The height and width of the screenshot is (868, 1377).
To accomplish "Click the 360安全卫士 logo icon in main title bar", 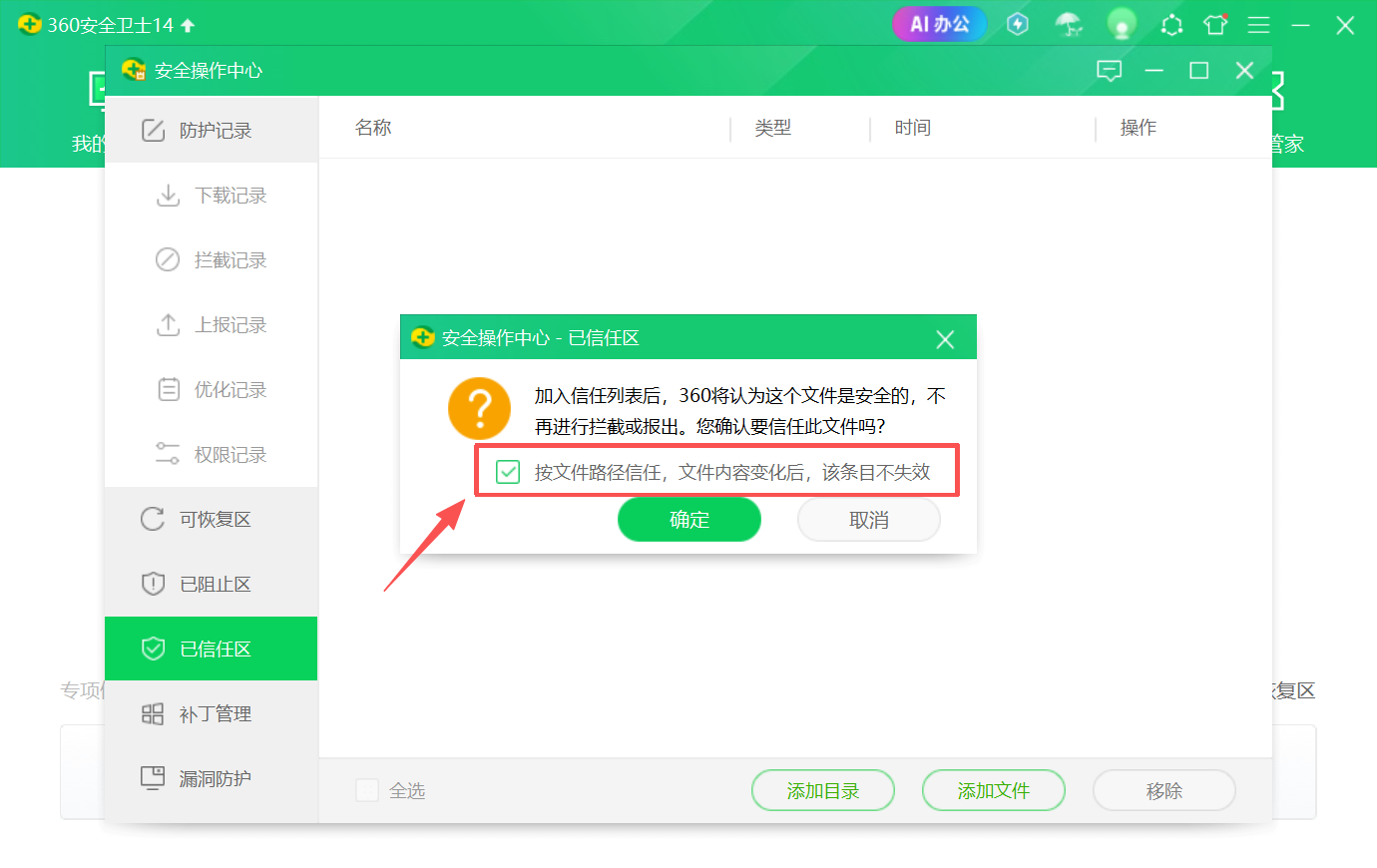I will (x=29, y=25).
